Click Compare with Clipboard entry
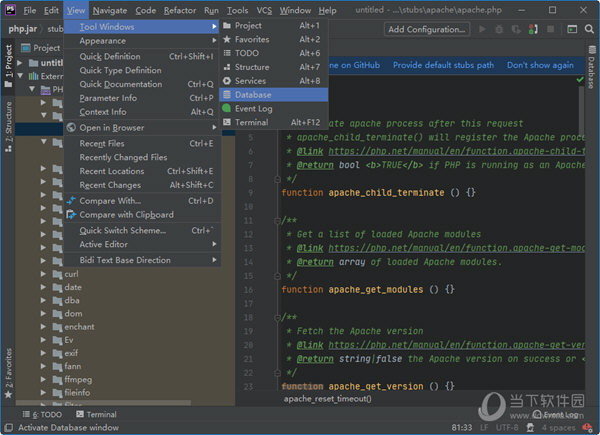 (x=142, y=215)
